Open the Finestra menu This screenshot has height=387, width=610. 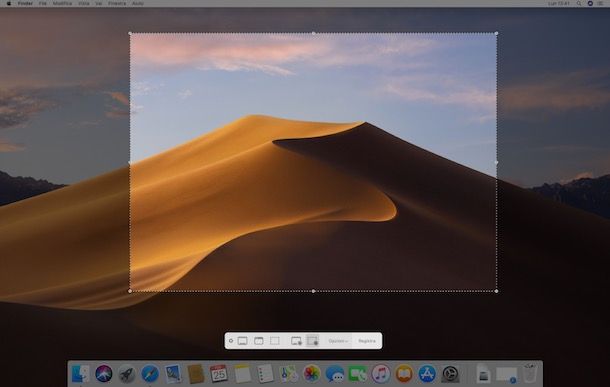[117, 3]
